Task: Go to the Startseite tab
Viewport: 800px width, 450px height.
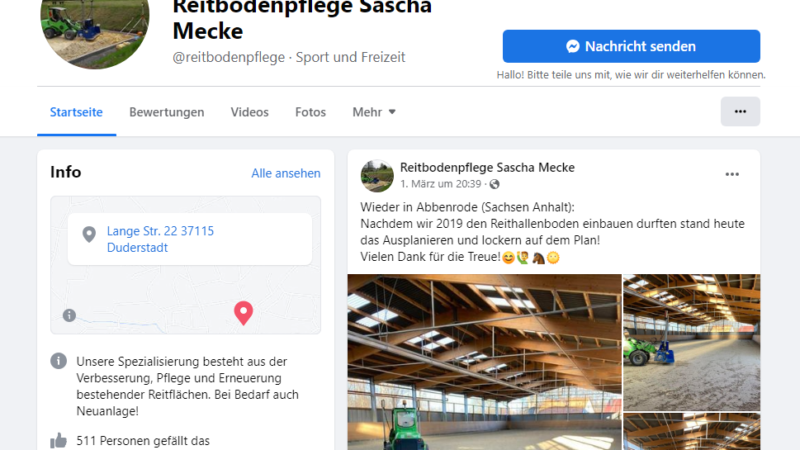Action: click(76, 112)
